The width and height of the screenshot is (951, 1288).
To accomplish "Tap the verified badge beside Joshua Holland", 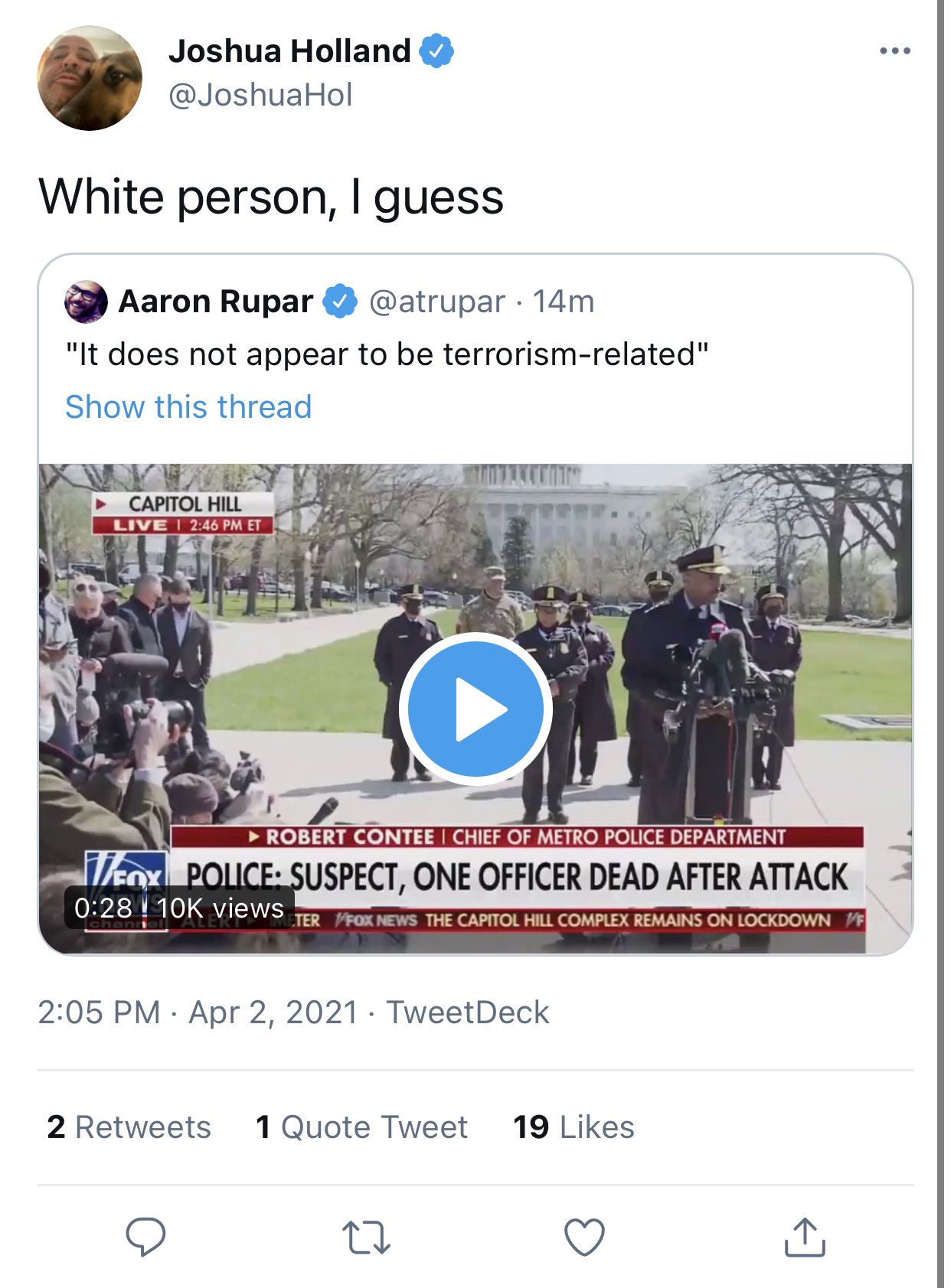I will pyautogui.click(x=436, y=51).
